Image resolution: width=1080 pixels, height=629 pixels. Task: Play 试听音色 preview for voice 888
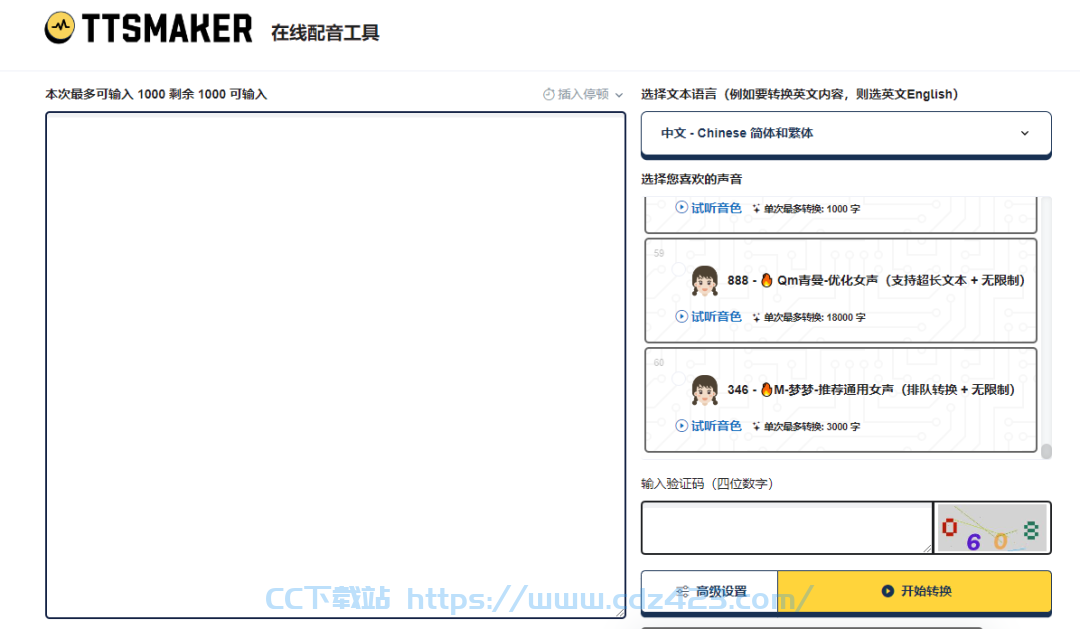[708, 316]
